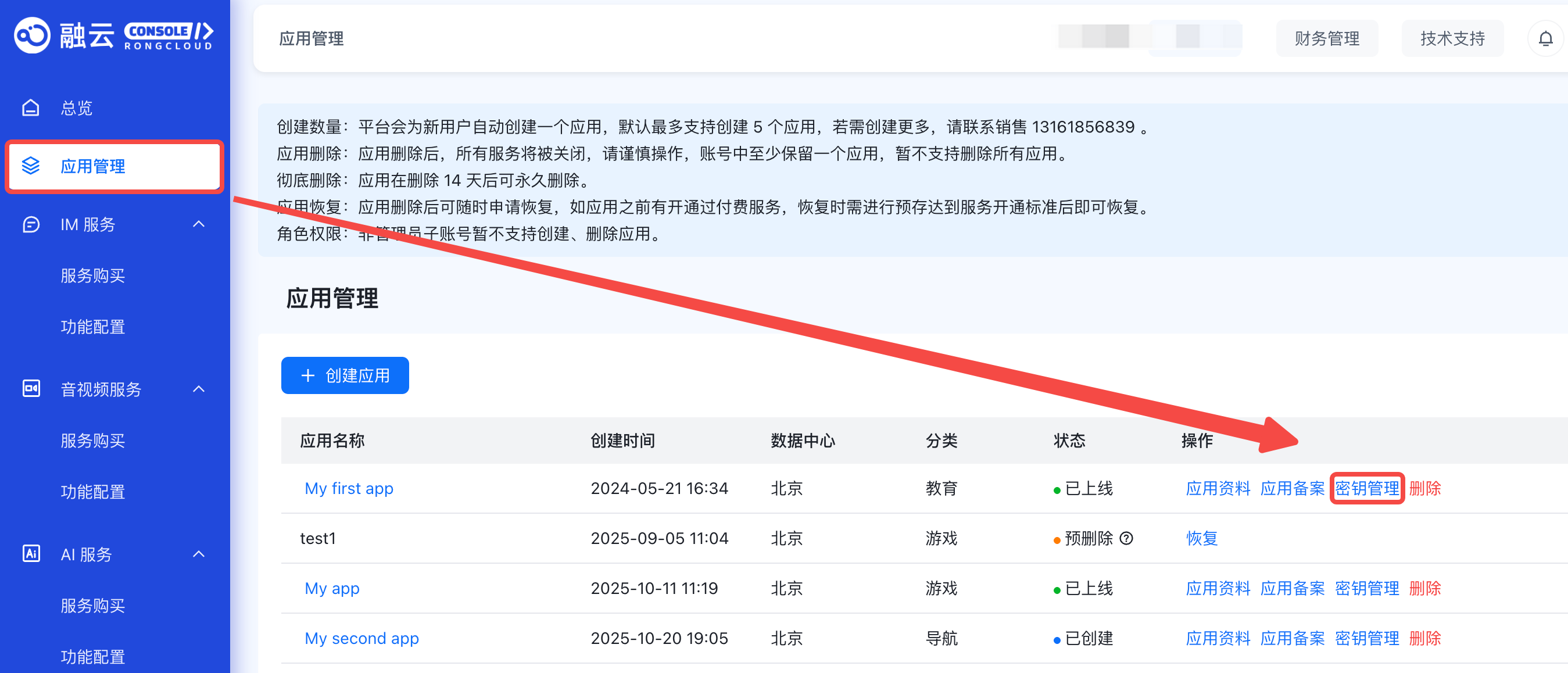This screenshot has height=673, width=1568.
Task: Open the 技术支持 page
Action: click(x=1452, y=39)
